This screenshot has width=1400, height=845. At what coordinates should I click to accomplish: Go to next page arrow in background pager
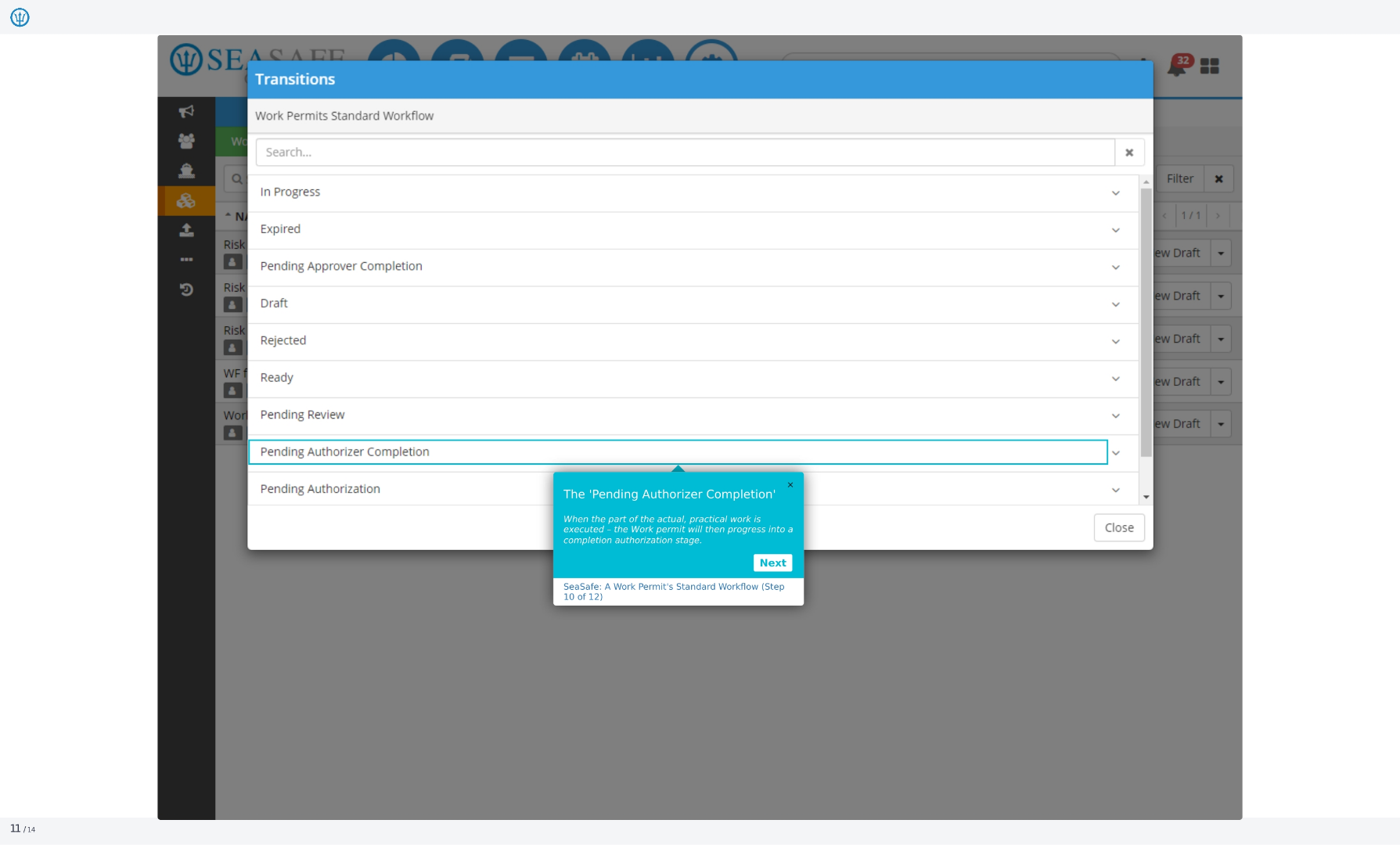pos(1218,216)
